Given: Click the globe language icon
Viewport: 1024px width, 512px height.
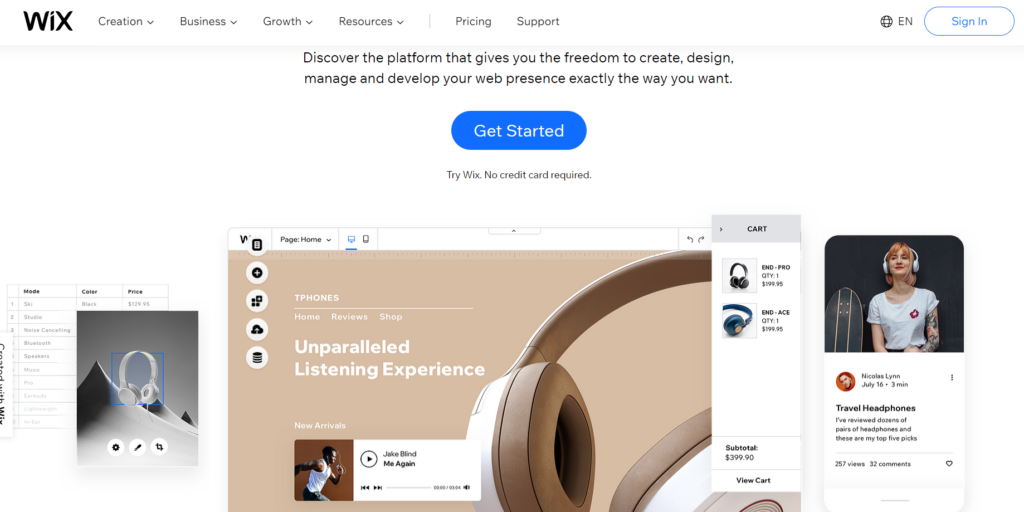Looking at the screenshot, I should click(x=886, y=22).
